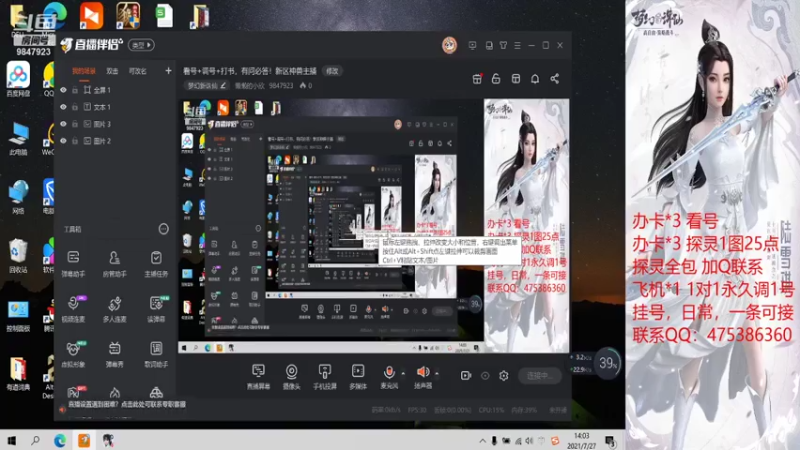Open toolbox tool with NEW badge right of 多人连麦
The height and width of the screenshot is (450, 800).
point(156,308)
